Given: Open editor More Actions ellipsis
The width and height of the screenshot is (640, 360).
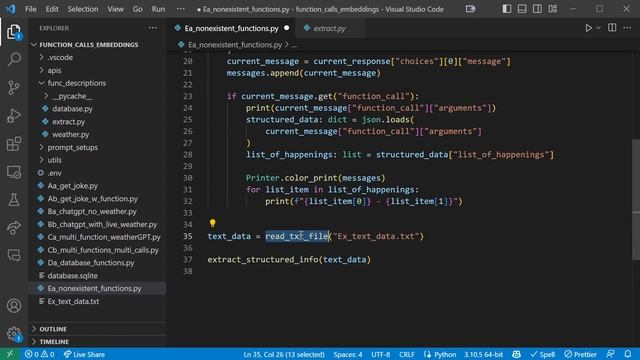Looking at the screenshot, I should coord(627,28).
